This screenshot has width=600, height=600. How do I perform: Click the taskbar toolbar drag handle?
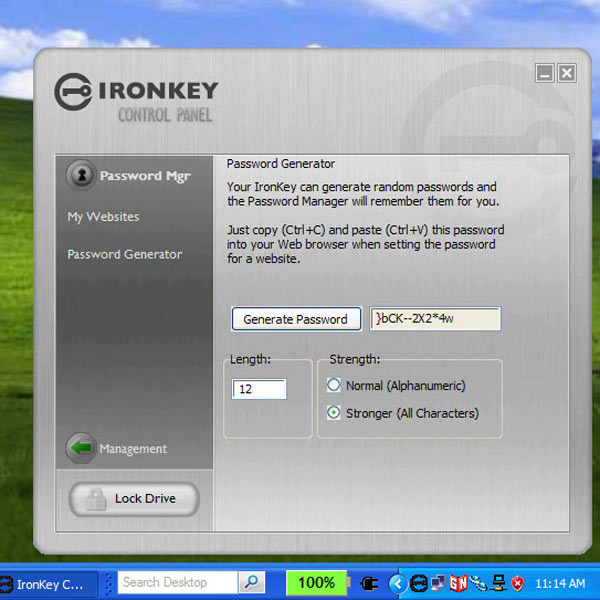click(x=109, y=583)
